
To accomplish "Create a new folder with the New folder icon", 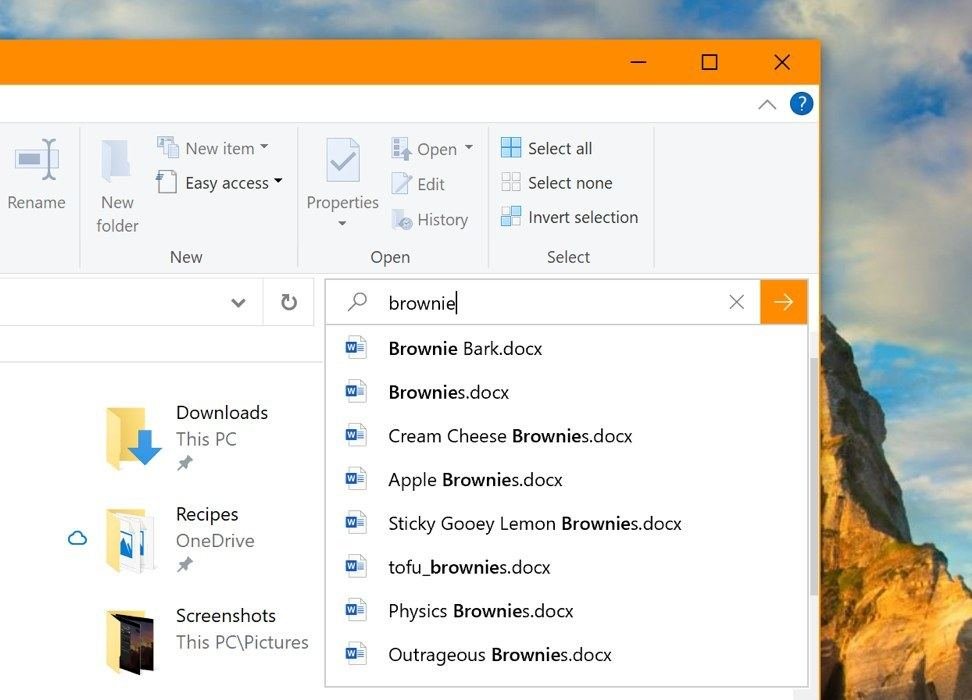I will pos(117,161).
